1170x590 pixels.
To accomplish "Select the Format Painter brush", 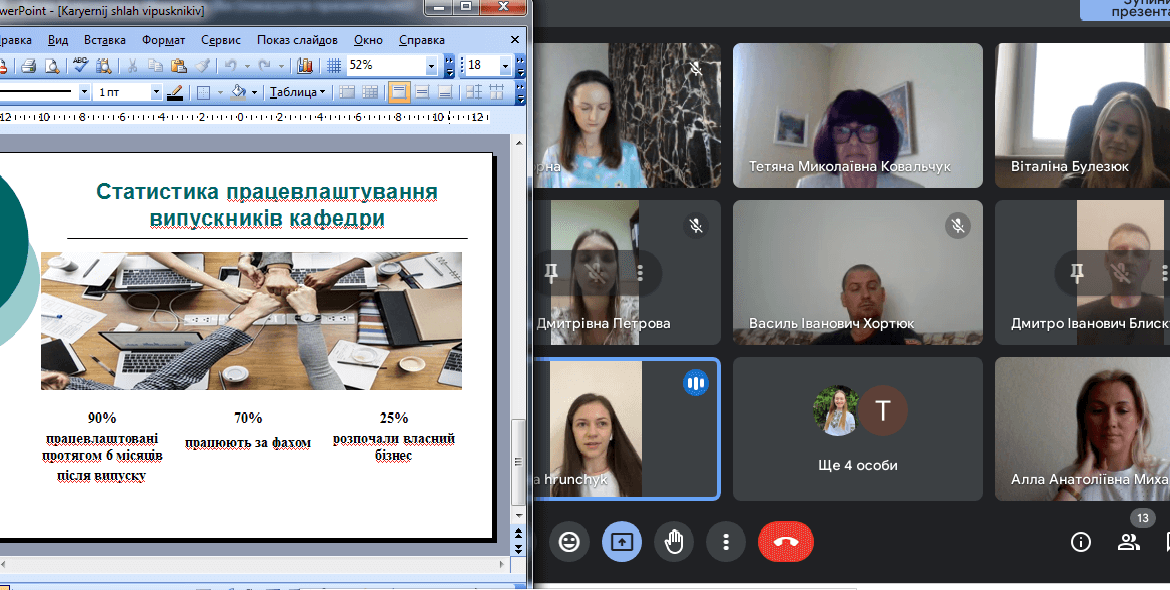I will point(202,66).
